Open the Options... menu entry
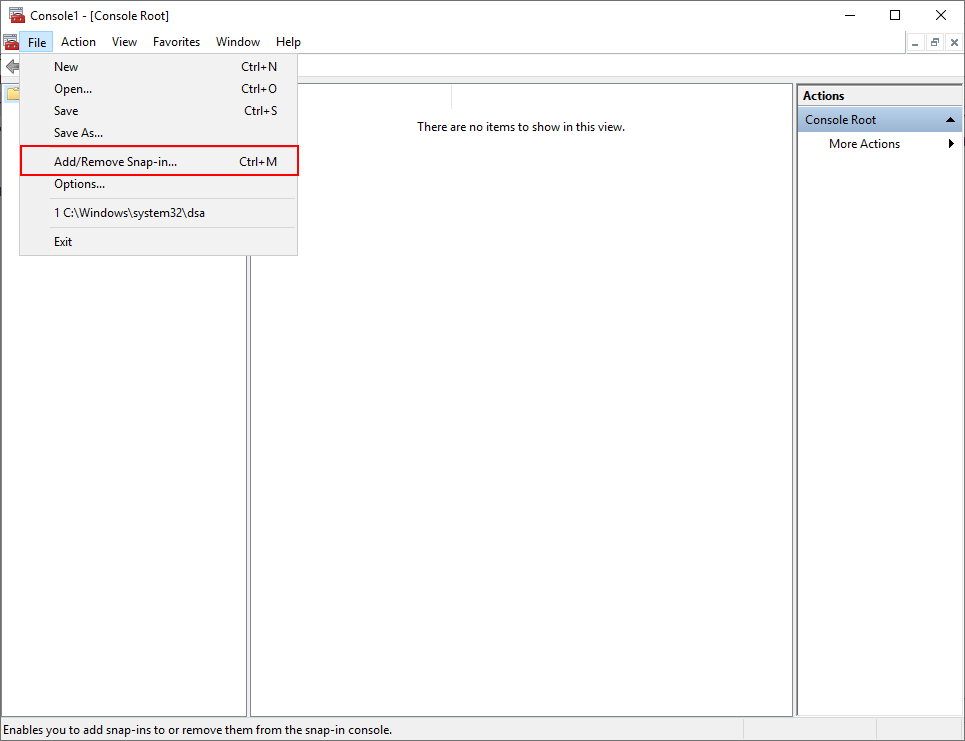Screen dimensions: 965x741 159,183
